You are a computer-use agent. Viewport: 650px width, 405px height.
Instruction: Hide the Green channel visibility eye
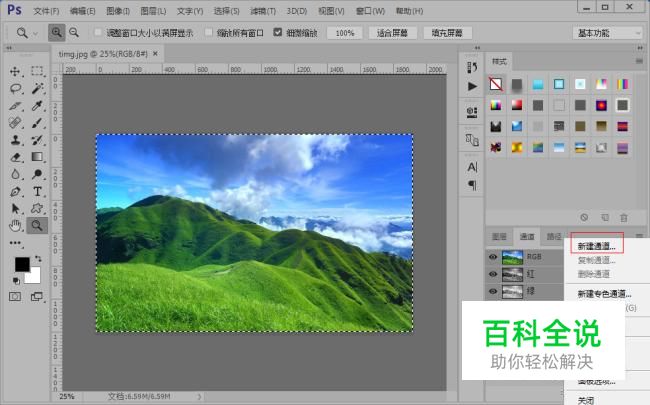493,291
